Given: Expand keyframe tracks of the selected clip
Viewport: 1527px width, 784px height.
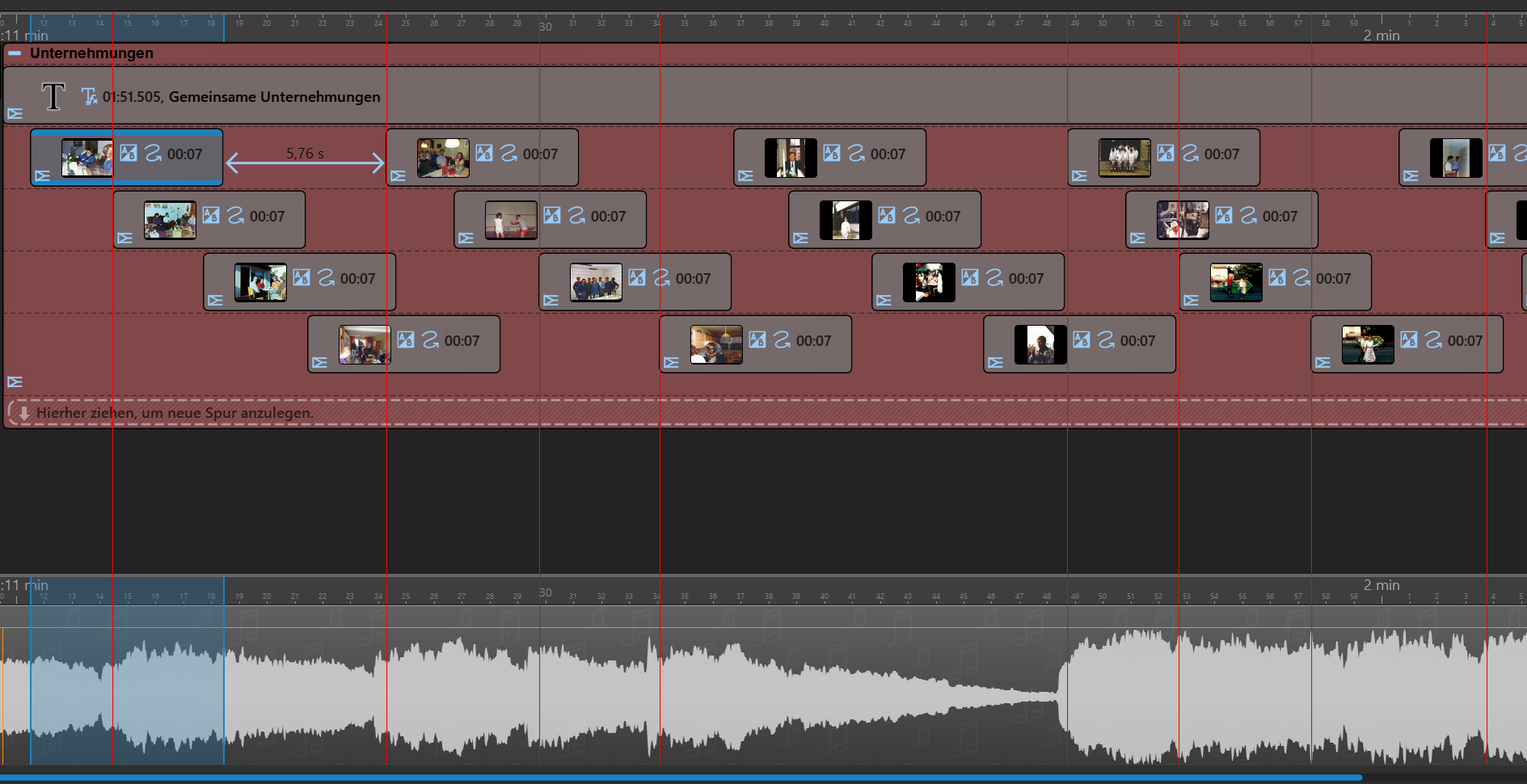Looking at the screenshot, I should coord(43,175).
